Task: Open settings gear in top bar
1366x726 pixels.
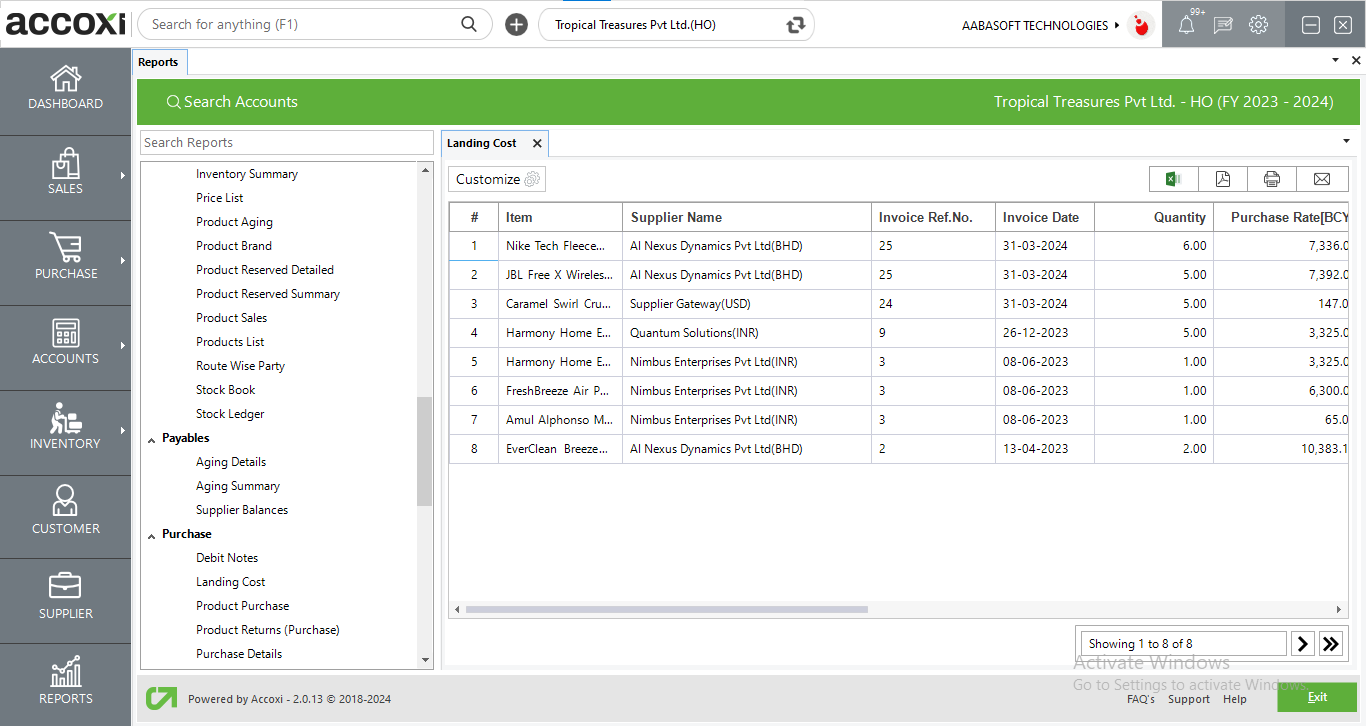Action: (1258, 25)
